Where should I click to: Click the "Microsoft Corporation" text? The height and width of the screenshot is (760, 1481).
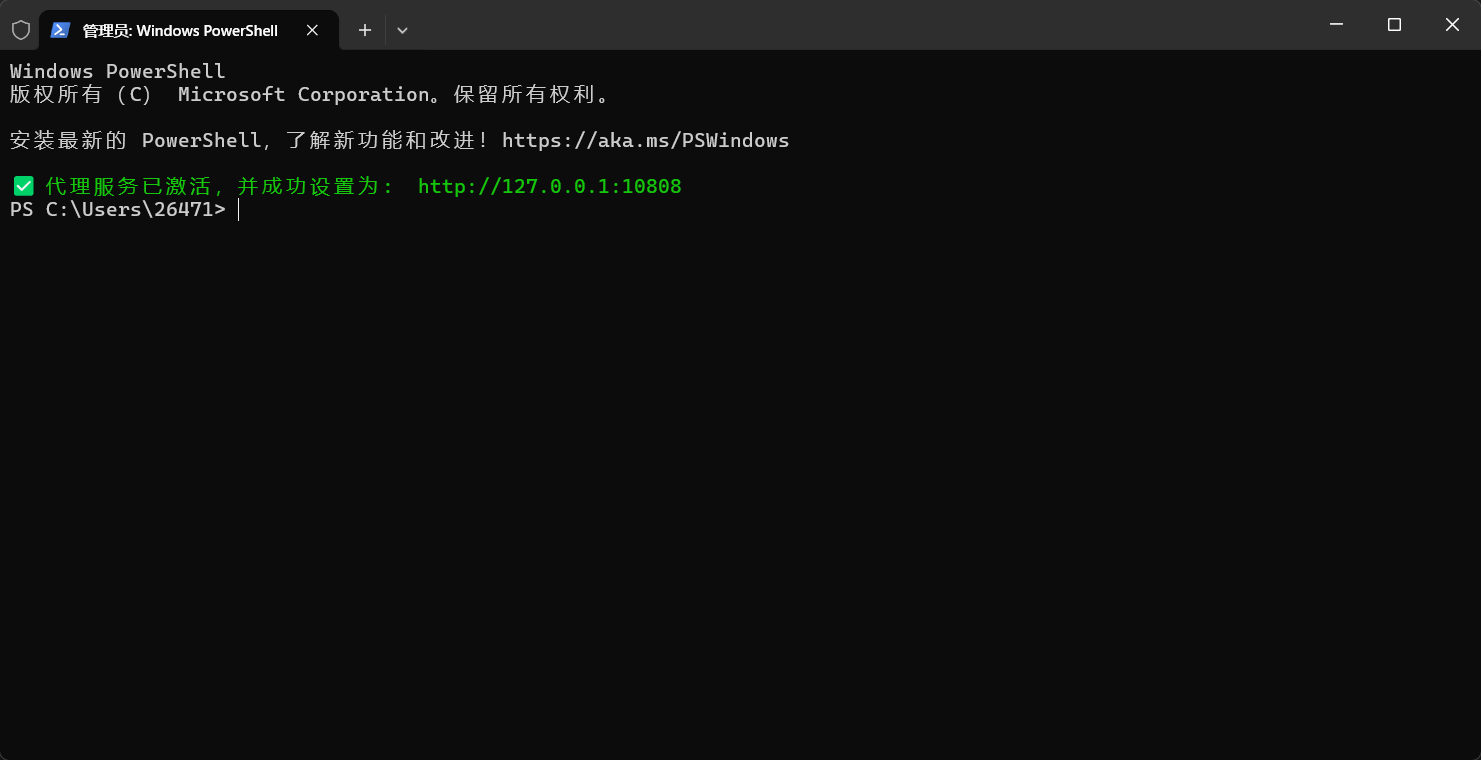303,95
